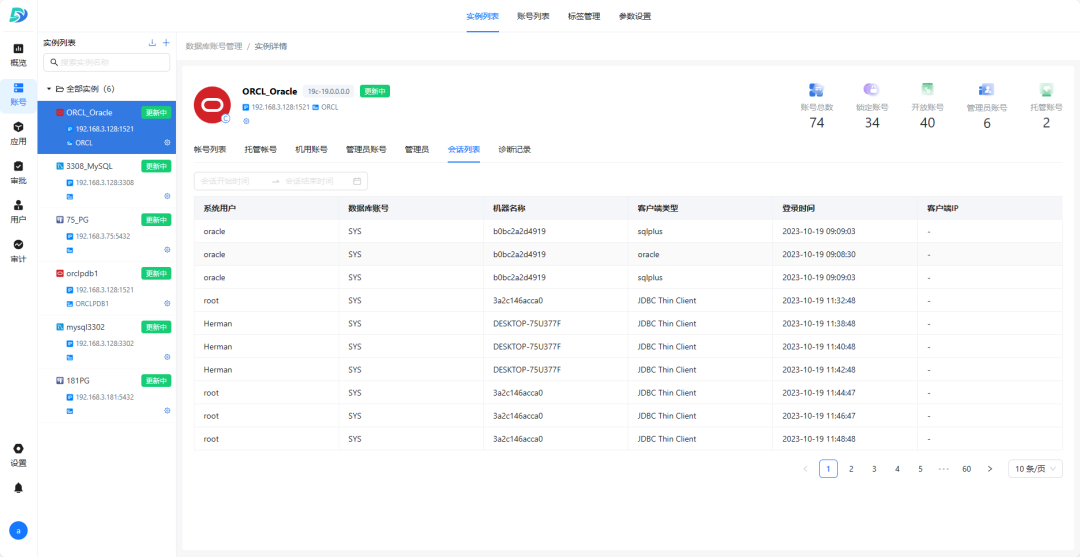This screenshot has width=1080, height=557.
Task: Select the 75_PG instance in list
Action: (x=107, y=235)
